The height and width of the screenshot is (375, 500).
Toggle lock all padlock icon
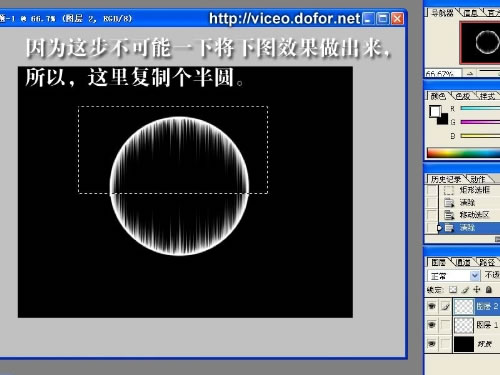tap(489, 290)
